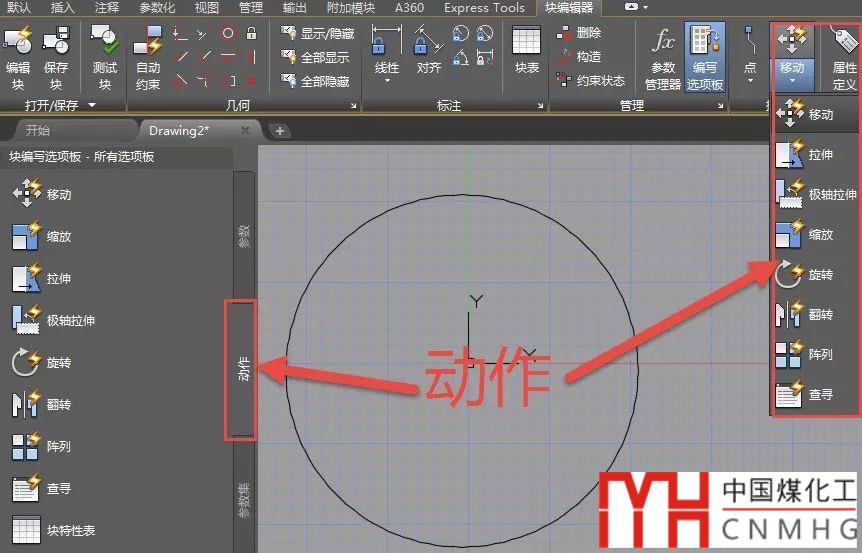This screenshot has width=862, height=553.
Task: Expand the 打开/保存 panel dropdown
Action: pos(93,105)
